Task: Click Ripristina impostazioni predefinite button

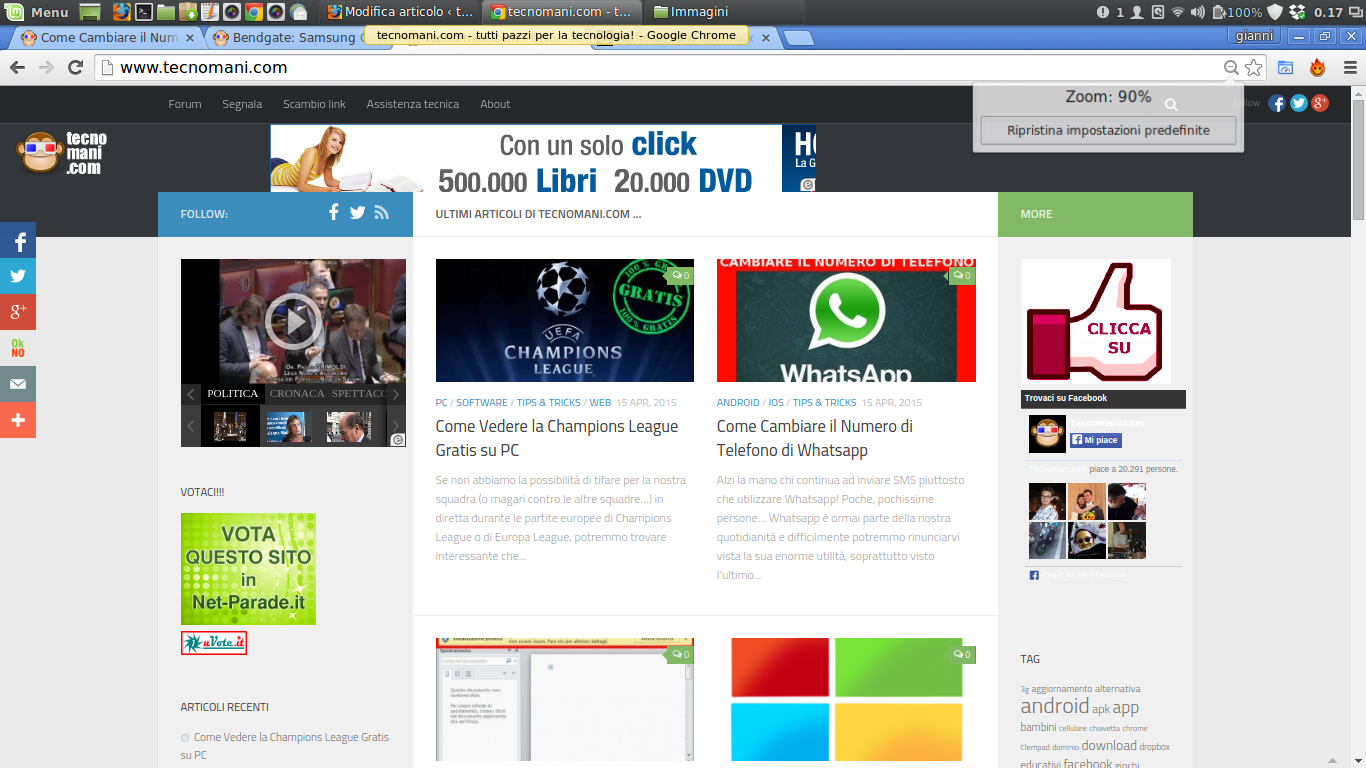Action: click(x=1108, y=130)
